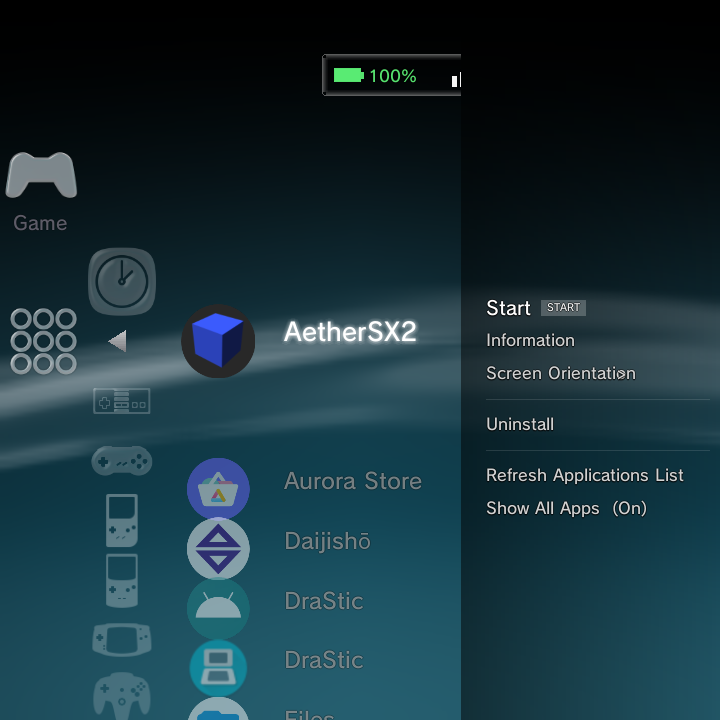Choose Start in the context menu
This screenshot has height=720, width=720.
point(508,308)
